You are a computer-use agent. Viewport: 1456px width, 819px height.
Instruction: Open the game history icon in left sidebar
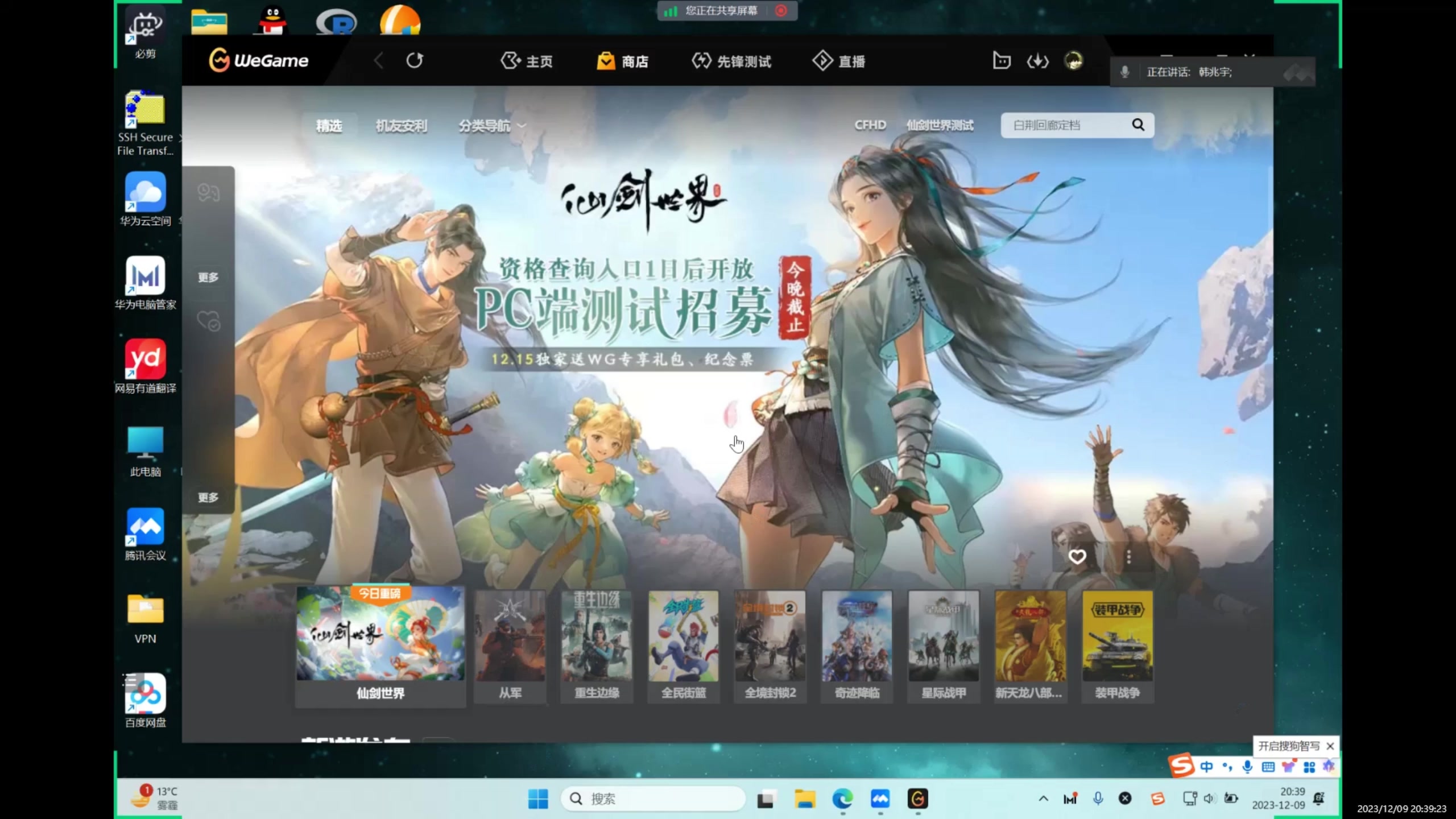(209, 192)
